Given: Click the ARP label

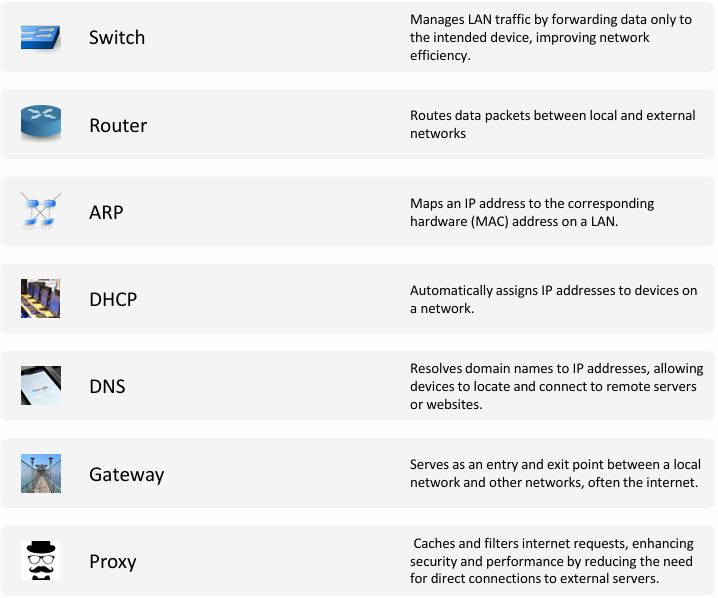Looking at the screenshot, I should [x=106, y=212].
